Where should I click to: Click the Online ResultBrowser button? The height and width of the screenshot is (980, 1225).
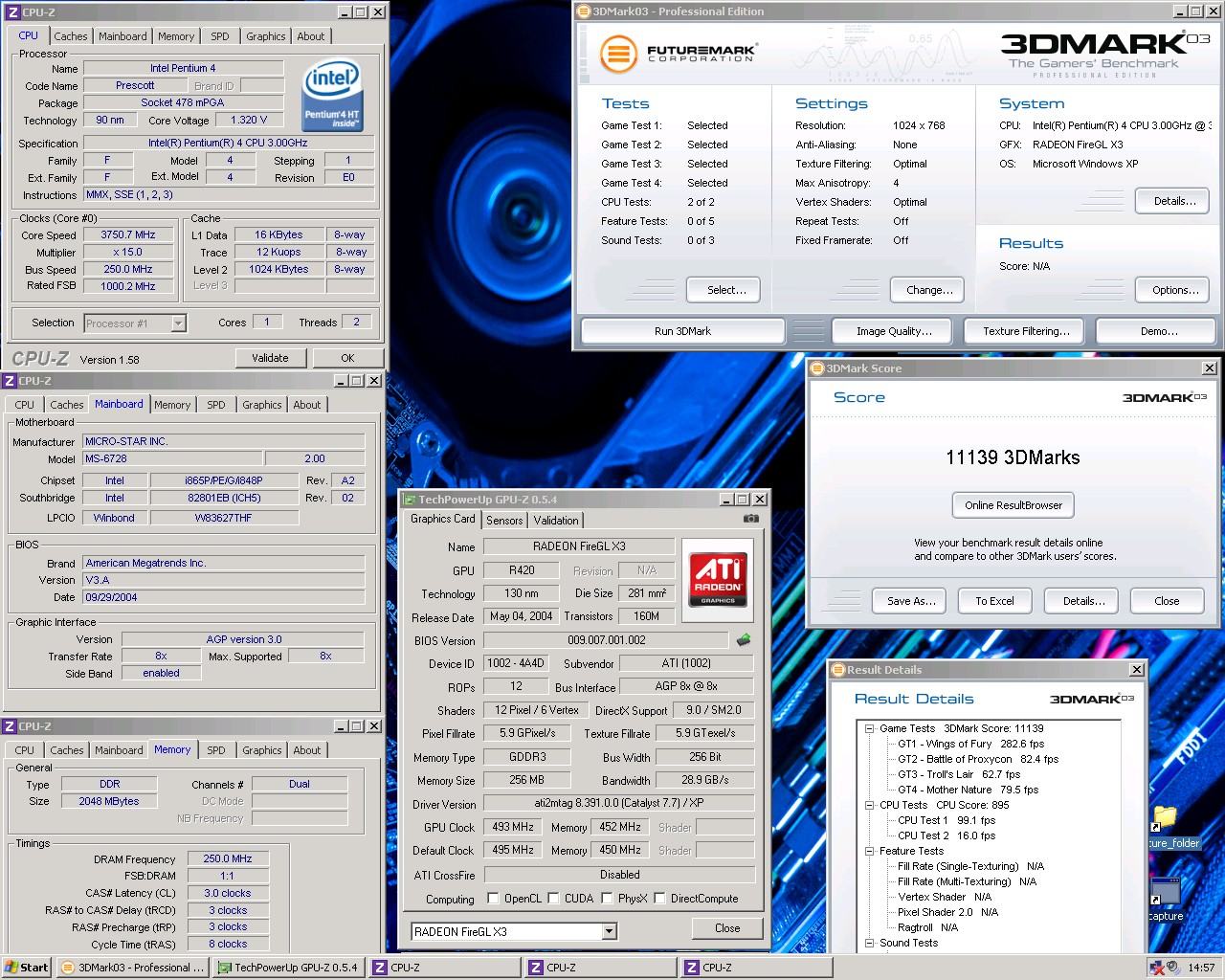pyautogui.click(x=1013, y=505)
